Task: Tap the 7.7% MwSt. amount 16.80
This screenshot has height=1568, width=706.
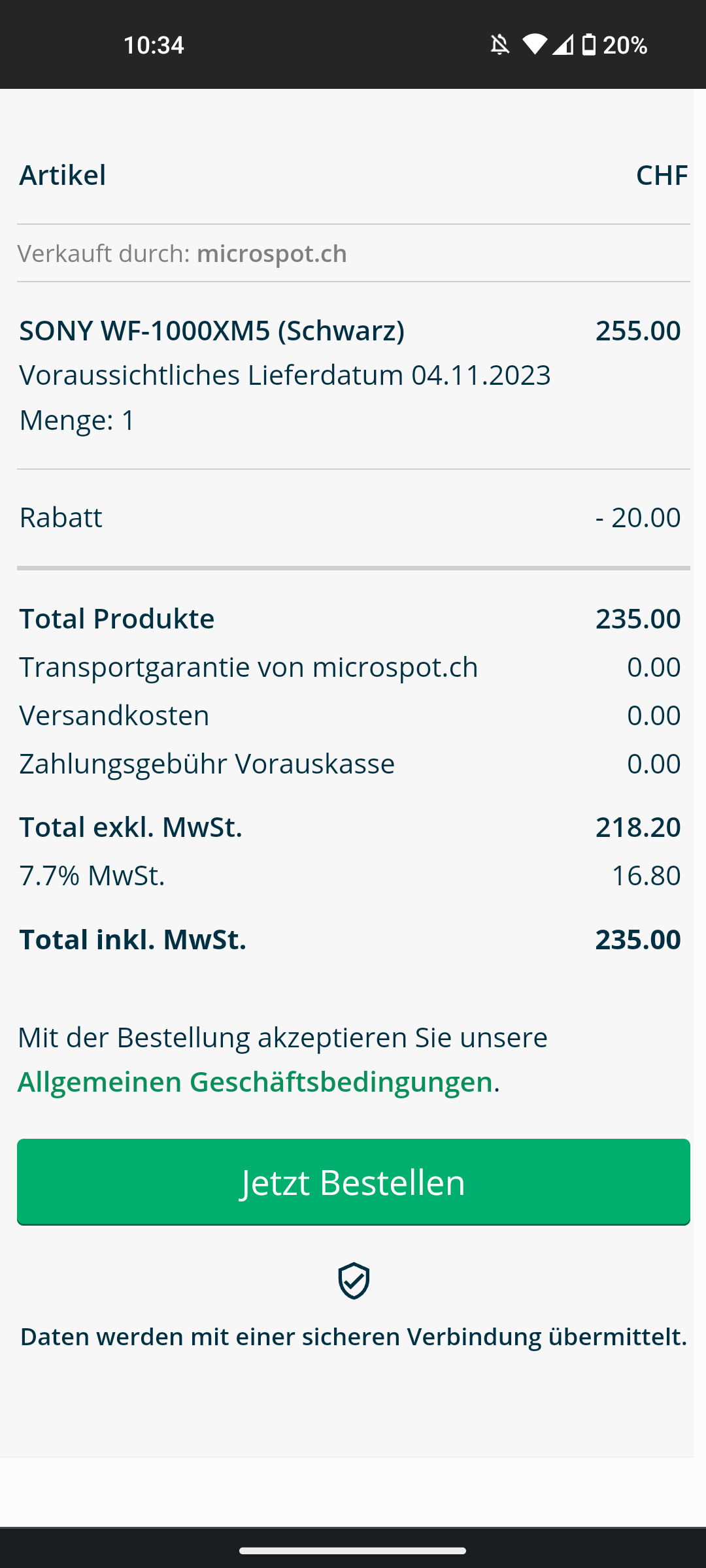Action: pos(645,875)
